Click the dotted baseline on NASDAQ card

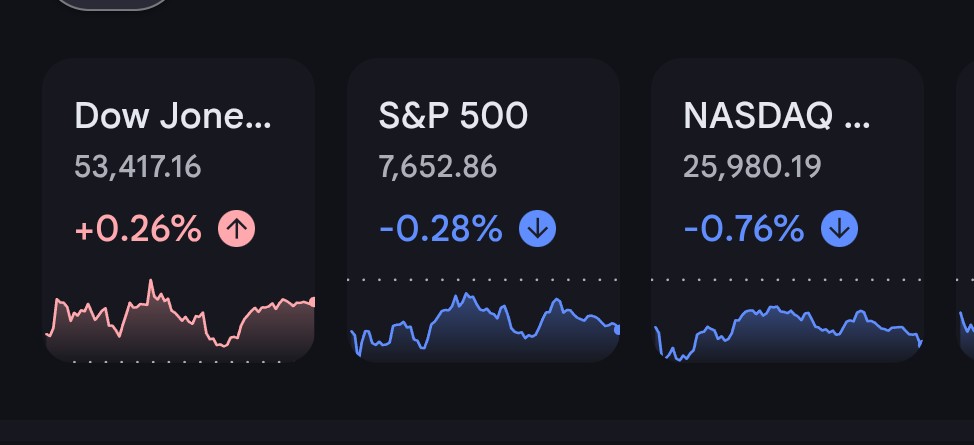[x=788, y=280]
